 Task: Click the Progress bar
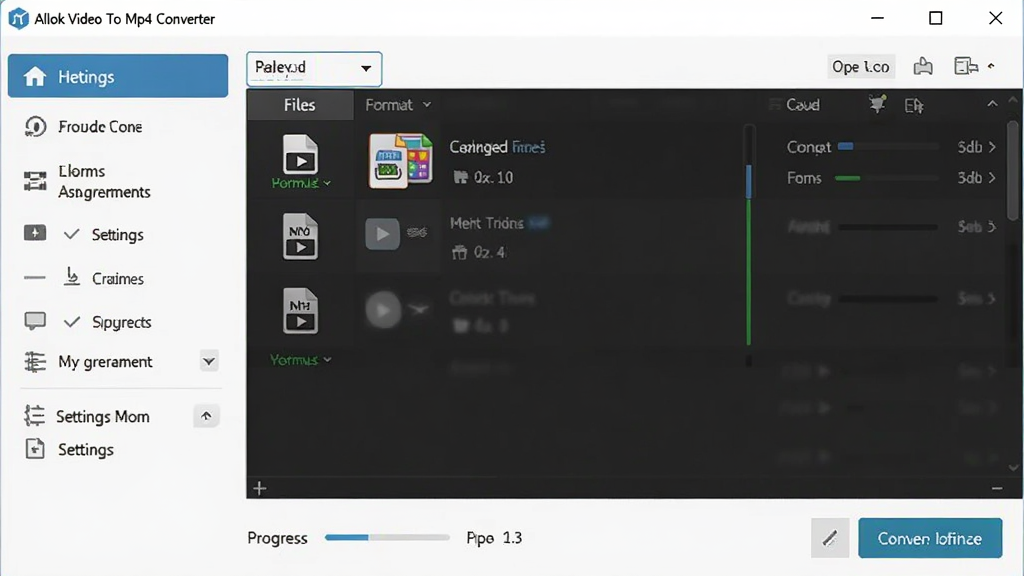click(x=387, y=537)
